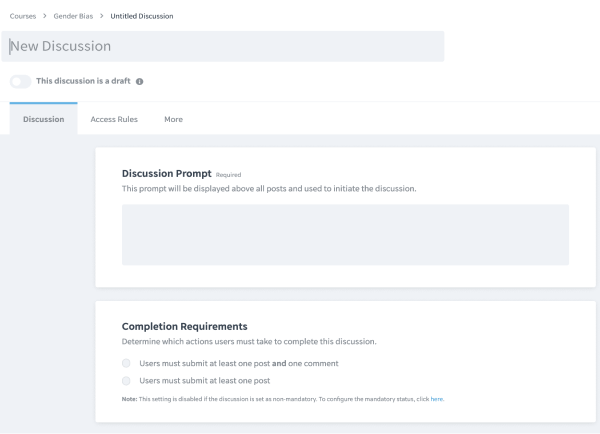Click the chevron after Courses breadcrumb
Screen dimensions: 600x434
pyautogui.click(x=45, y=16)
